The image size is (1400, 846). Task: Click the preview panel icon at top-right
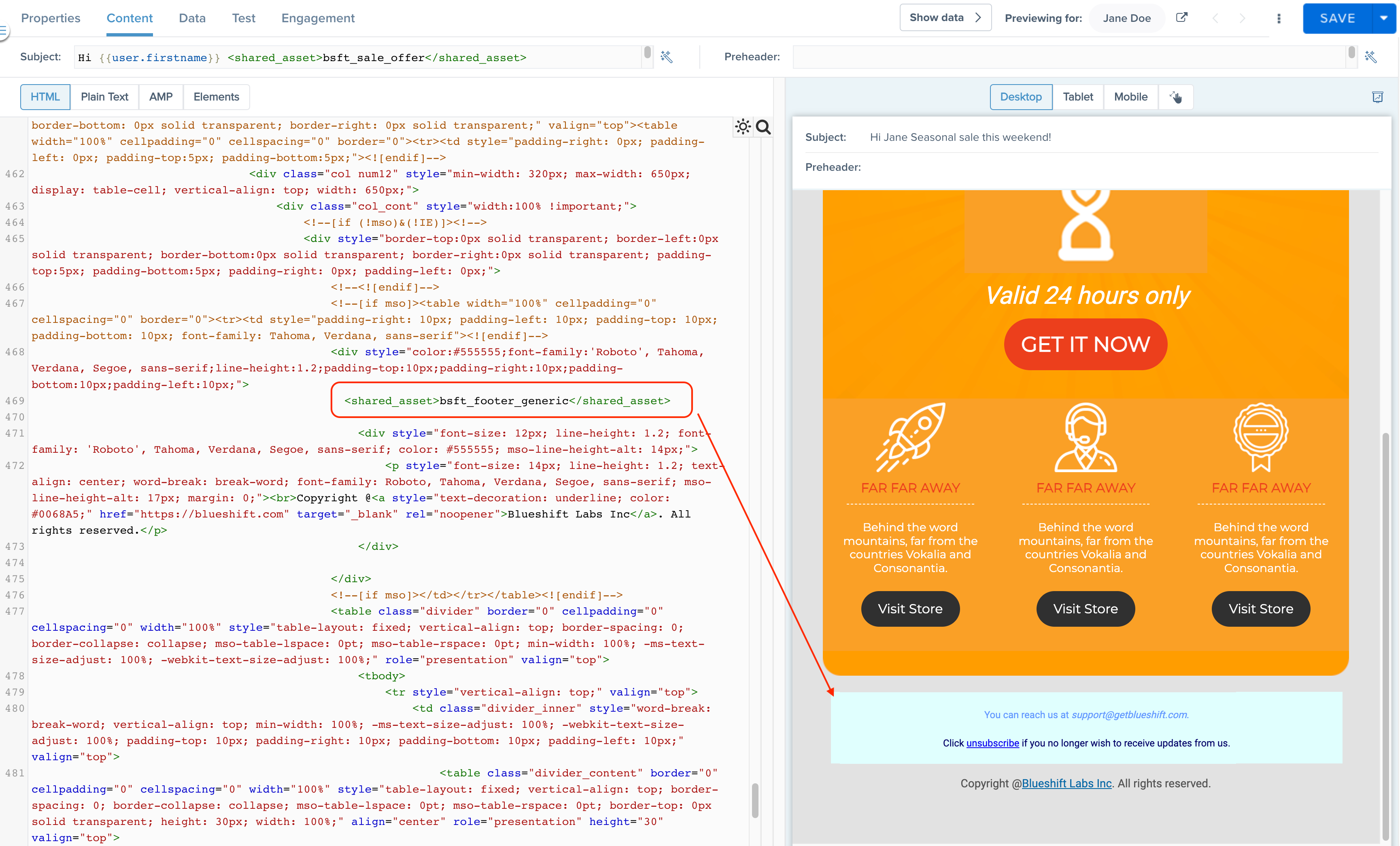click(1377, 97)
